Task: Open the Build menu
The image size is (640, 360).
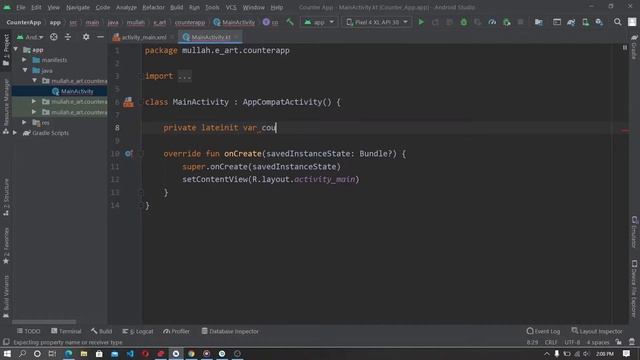Action: [x=176, y=7]
